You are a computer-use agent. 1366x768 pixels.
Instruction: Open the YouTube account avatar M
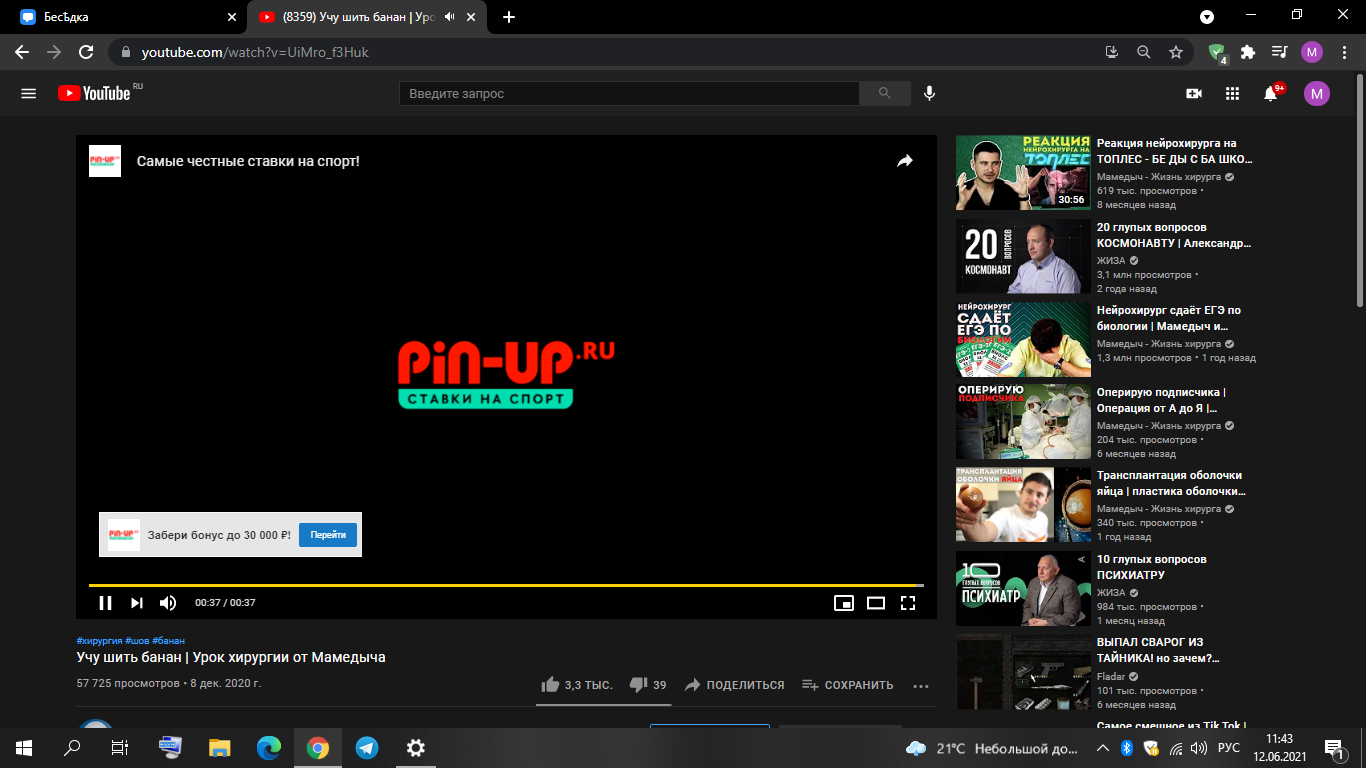(1317, 94)
